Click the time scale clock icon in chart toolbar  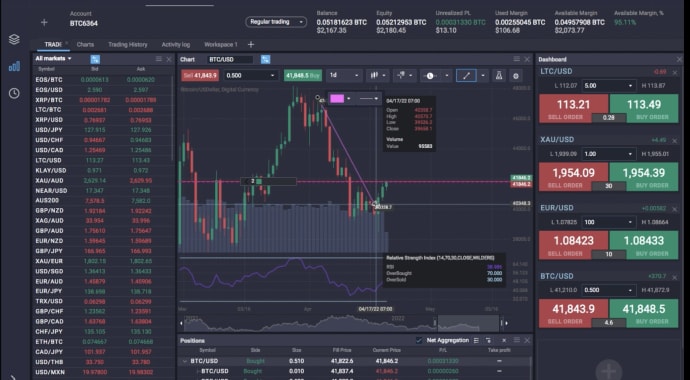pos(430,76)
